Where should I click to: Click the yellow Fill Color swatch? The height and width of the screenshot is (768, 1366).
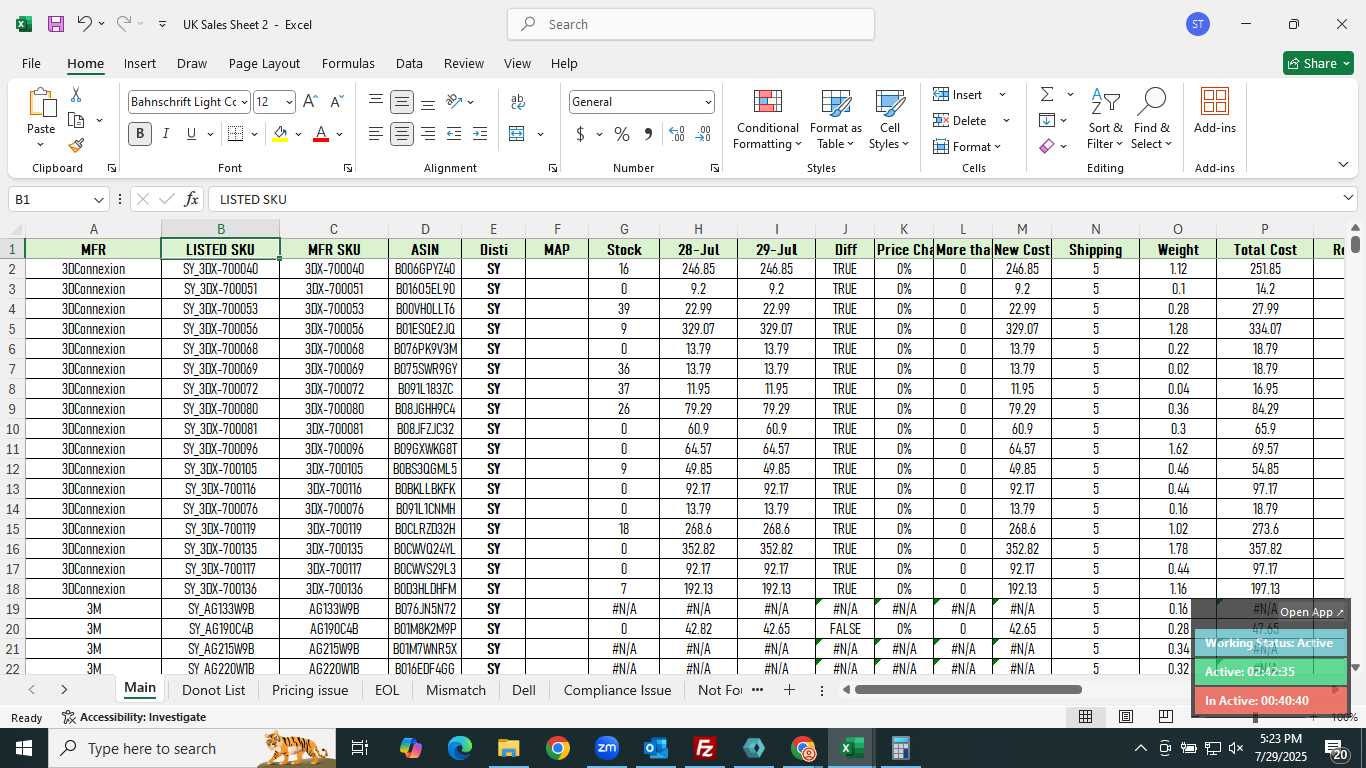click(x=280, y=134)
